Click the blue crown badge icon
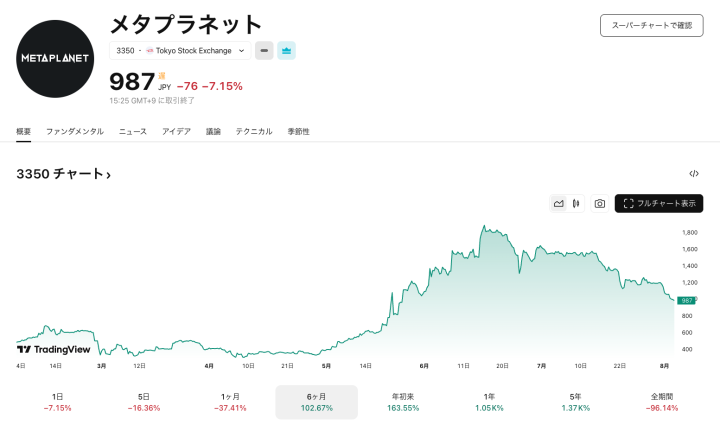Viewport: 720px width, 425px height. [286, 50]
